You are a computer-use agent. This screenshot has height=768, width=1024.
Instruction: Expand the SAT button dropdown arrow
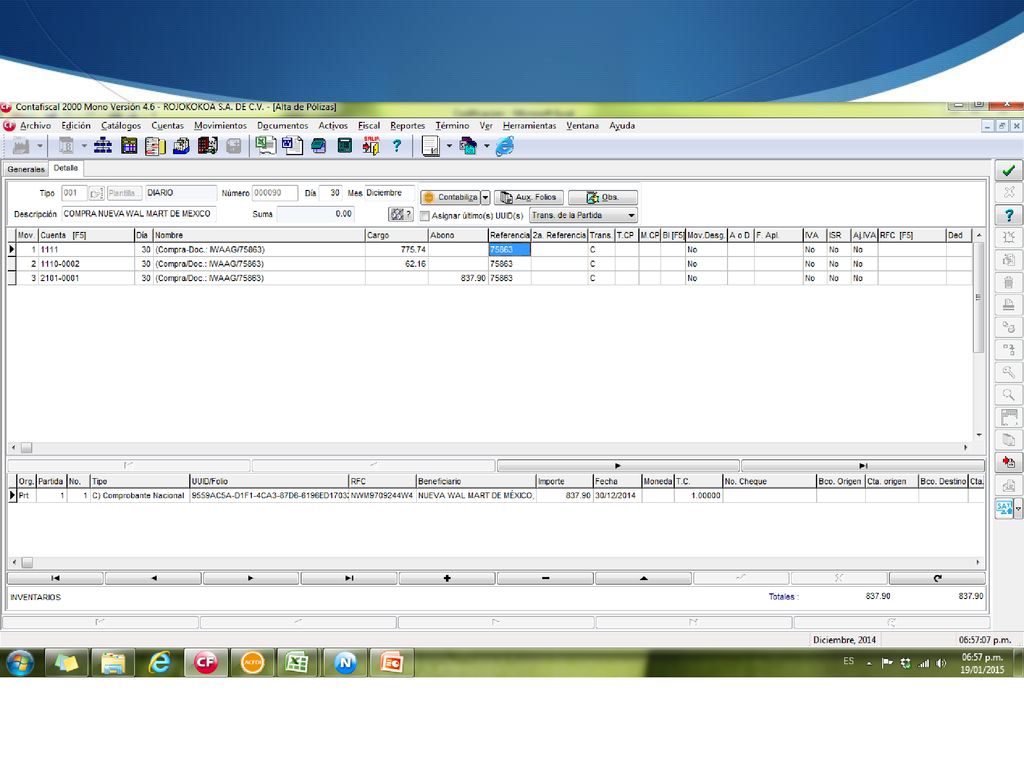pyautogui.click(x=1017, y=508)
